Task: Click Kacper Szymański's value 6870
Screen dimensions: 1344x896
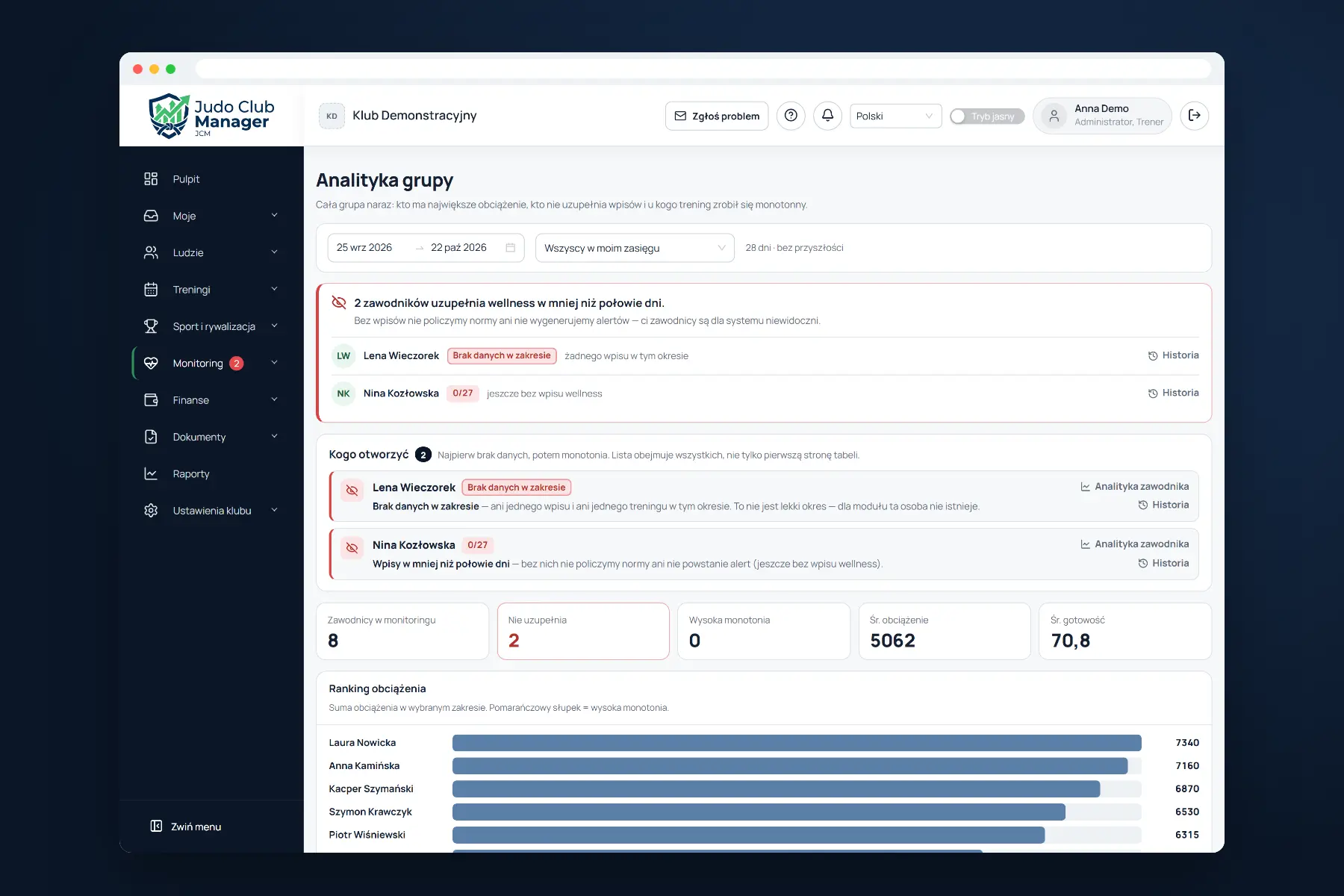Action: (1186, 789)
